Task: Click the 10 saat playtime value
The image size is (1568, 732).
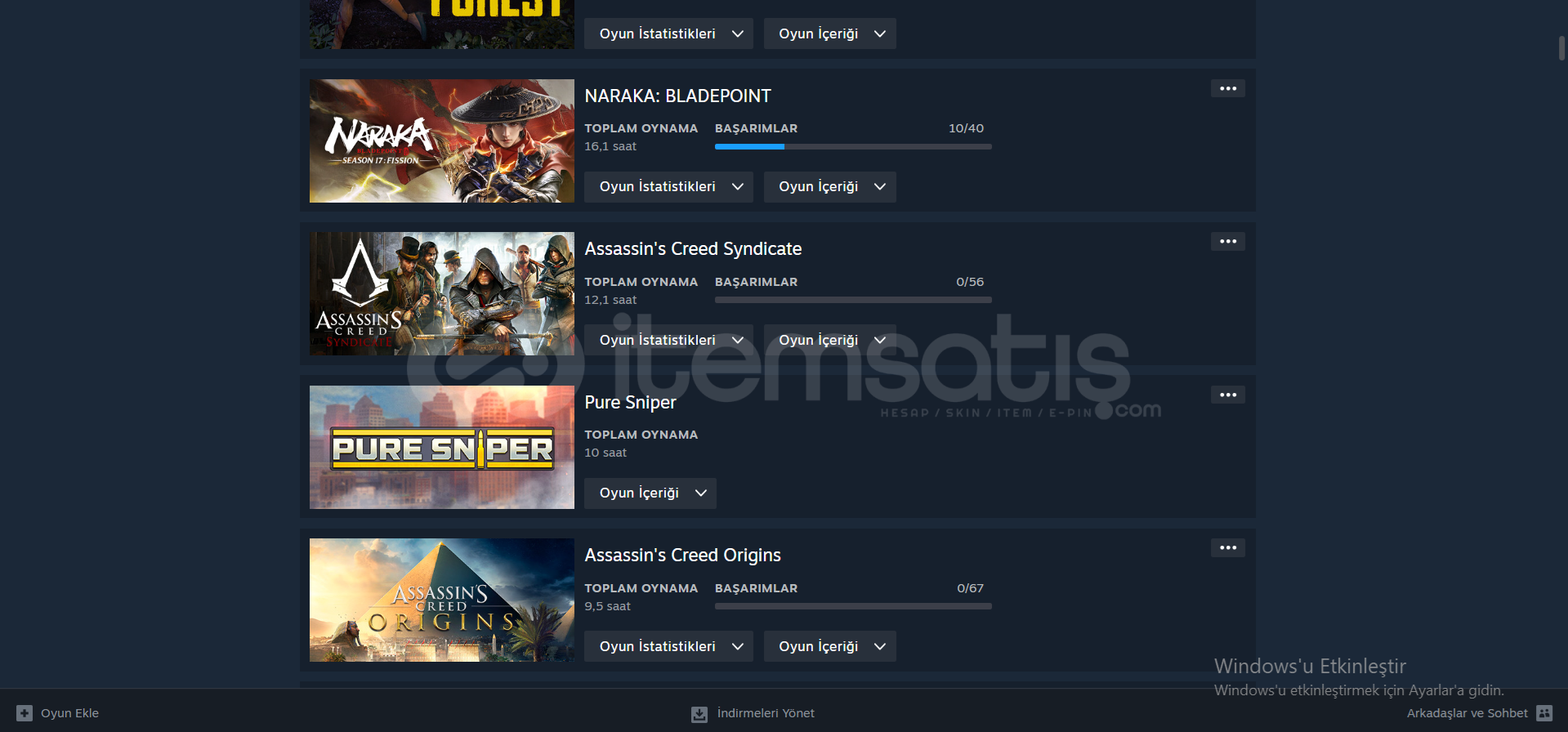Action: click(605, 453)
